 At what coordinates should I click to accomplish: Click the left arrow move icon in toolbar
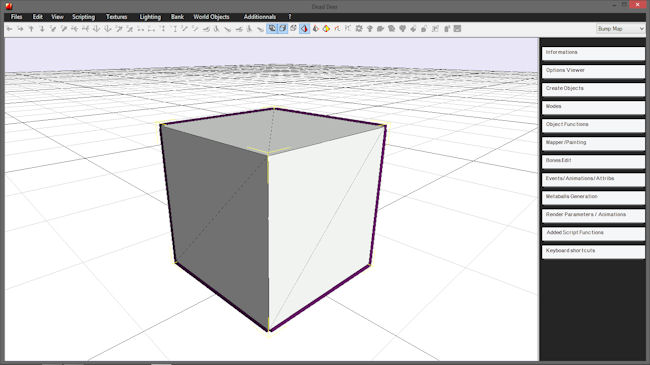coord(10,29)
